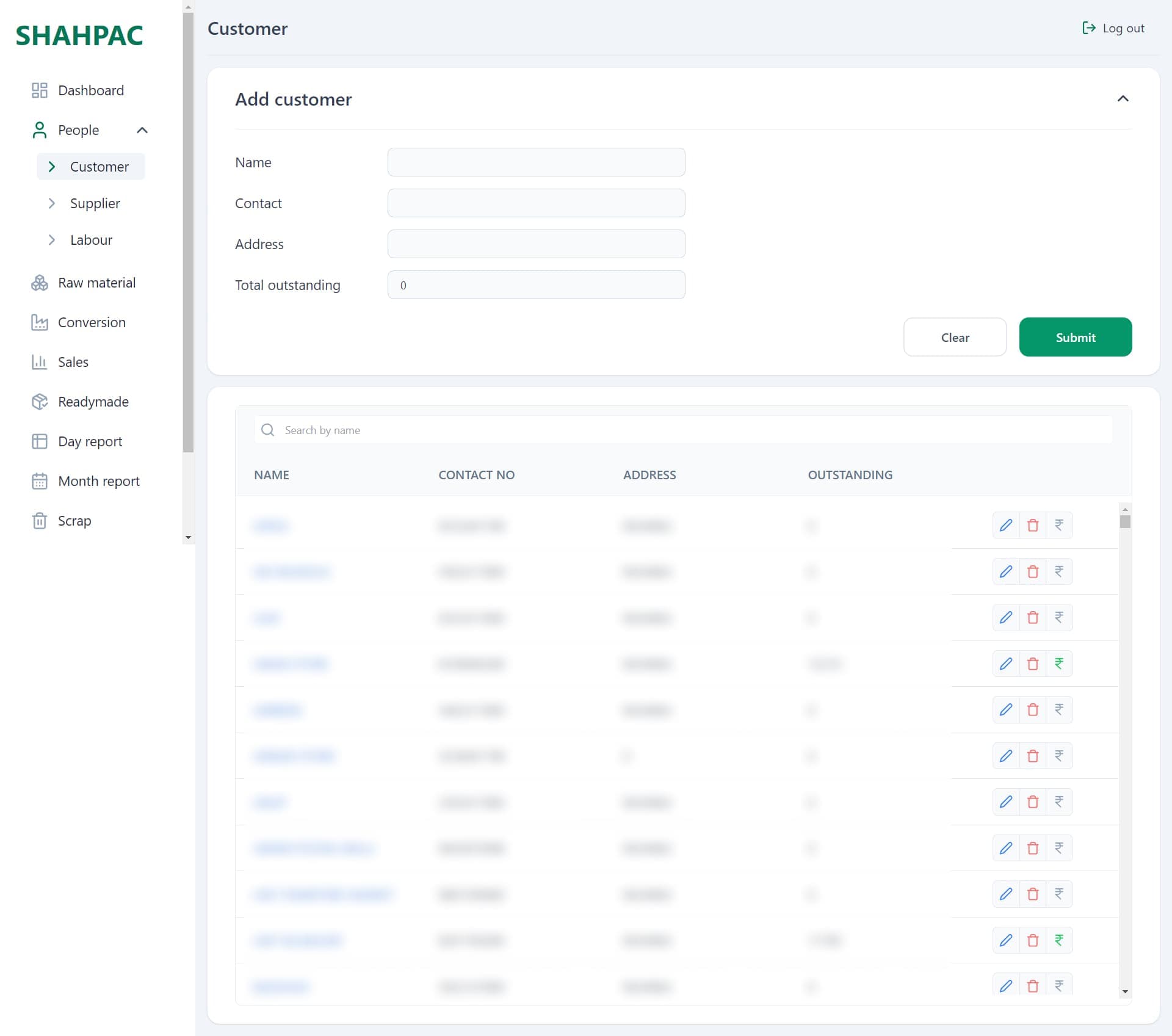Viewport: 1172px width, 1036px height.
Task: Edit the third customer row
Action: [1006, 617]
